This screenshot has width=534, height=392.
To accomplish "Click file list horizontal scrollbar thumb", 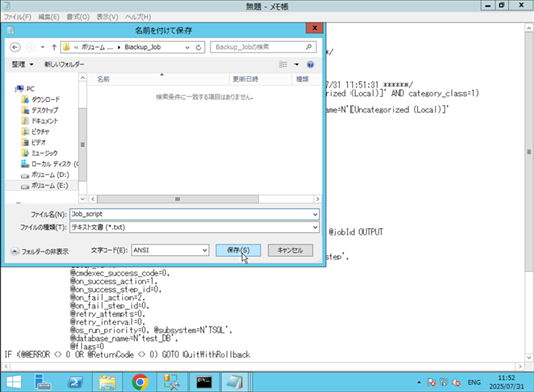I will pos(178,199).
